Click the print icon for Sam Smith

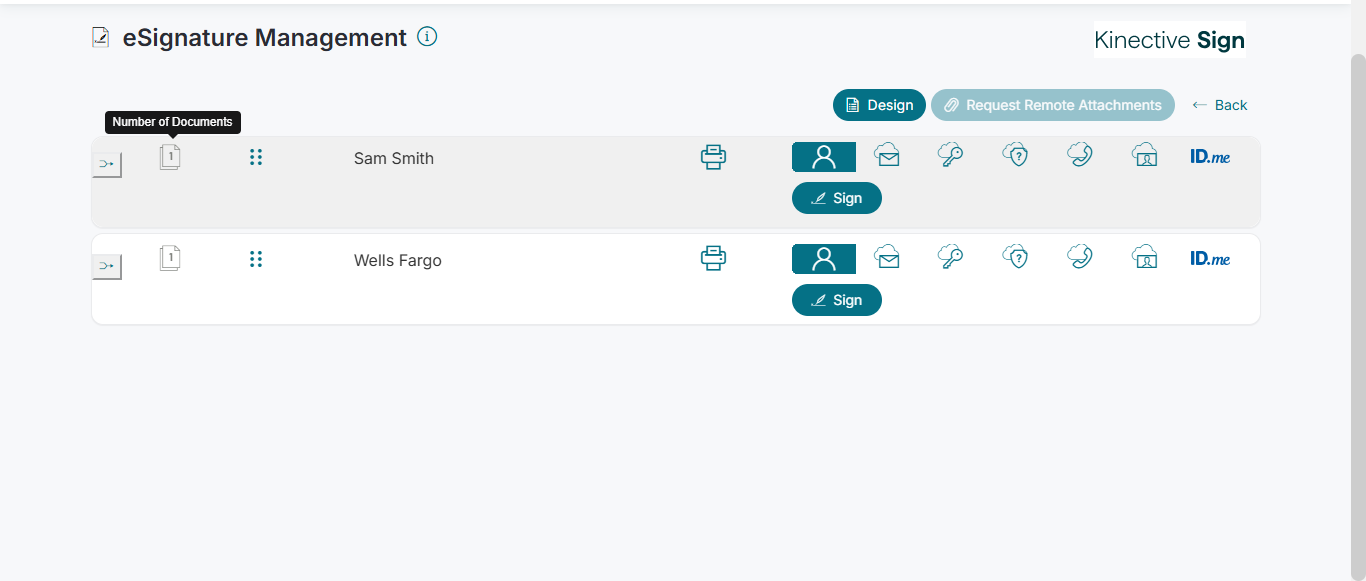pos(713,157)
